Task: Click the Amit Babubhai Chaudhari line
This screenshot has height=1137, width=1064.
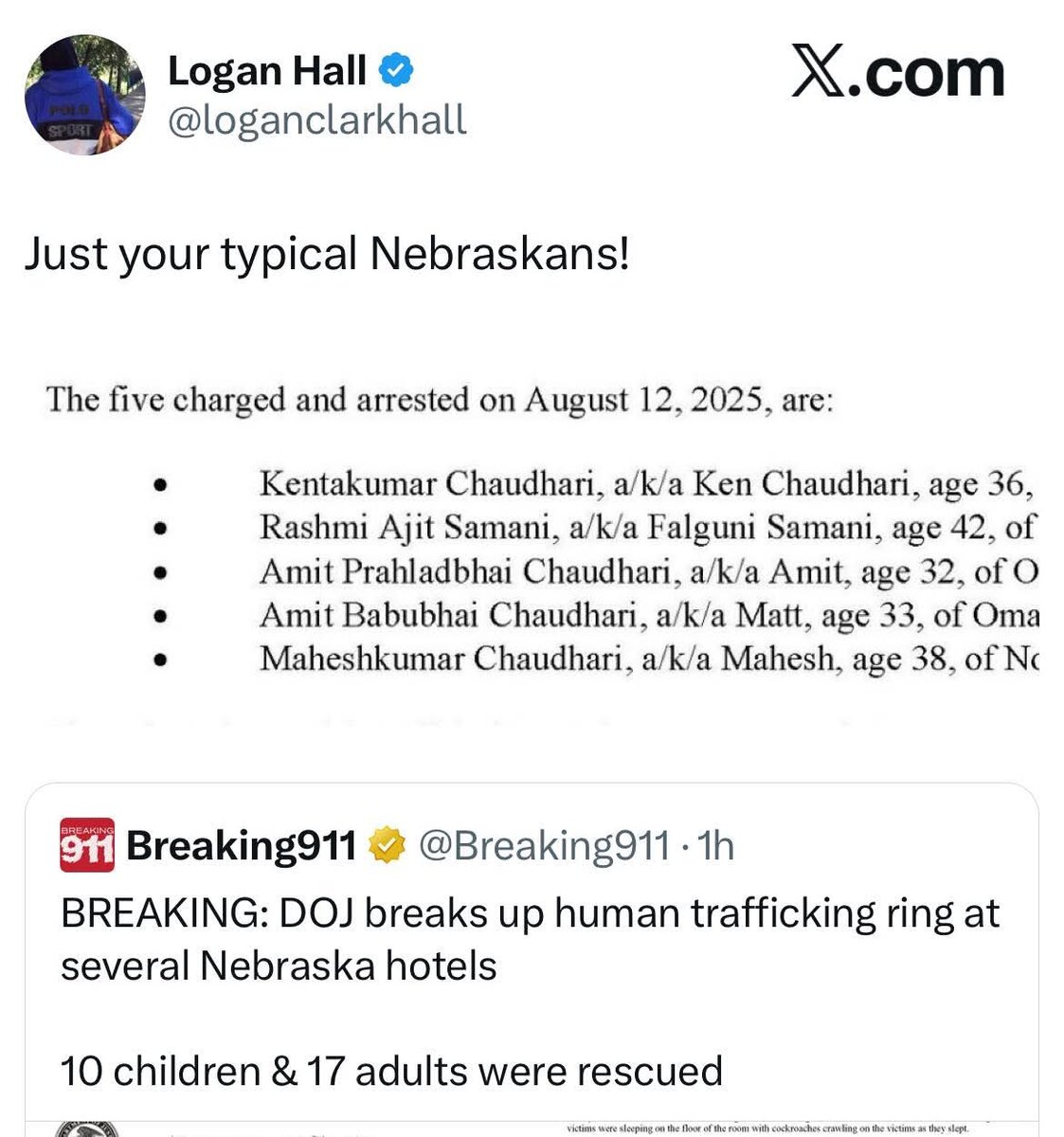Action: click(x=649, y=615)
